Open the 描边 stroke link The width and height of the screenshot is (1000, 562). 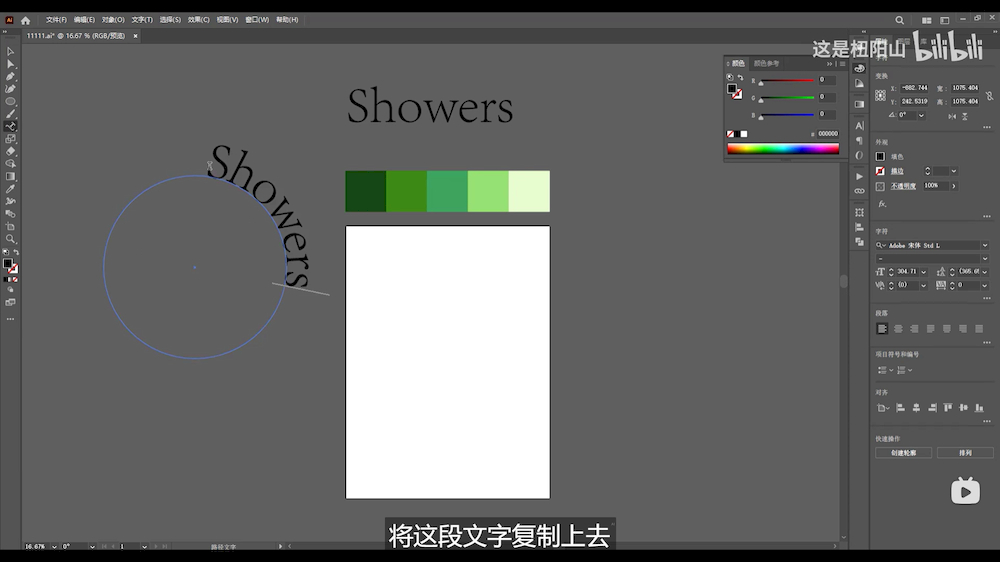pyautogui.click(x=897, y=171)
